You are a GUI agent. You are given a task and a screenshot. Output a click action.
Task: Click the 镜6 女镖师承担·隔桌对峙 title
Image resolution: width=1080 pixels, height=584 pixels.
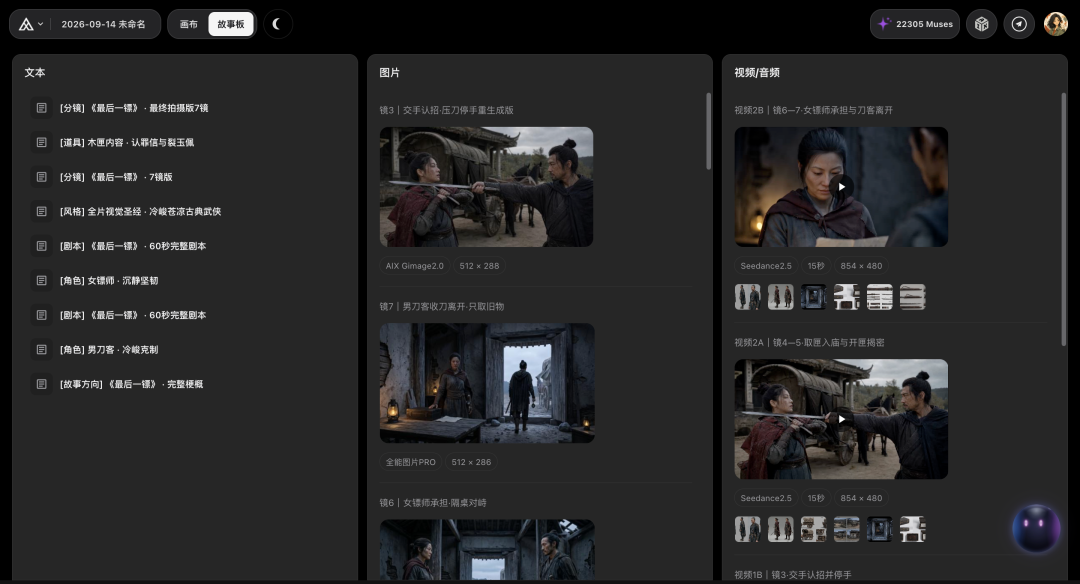pyautogui.click(x=433, y=503)
